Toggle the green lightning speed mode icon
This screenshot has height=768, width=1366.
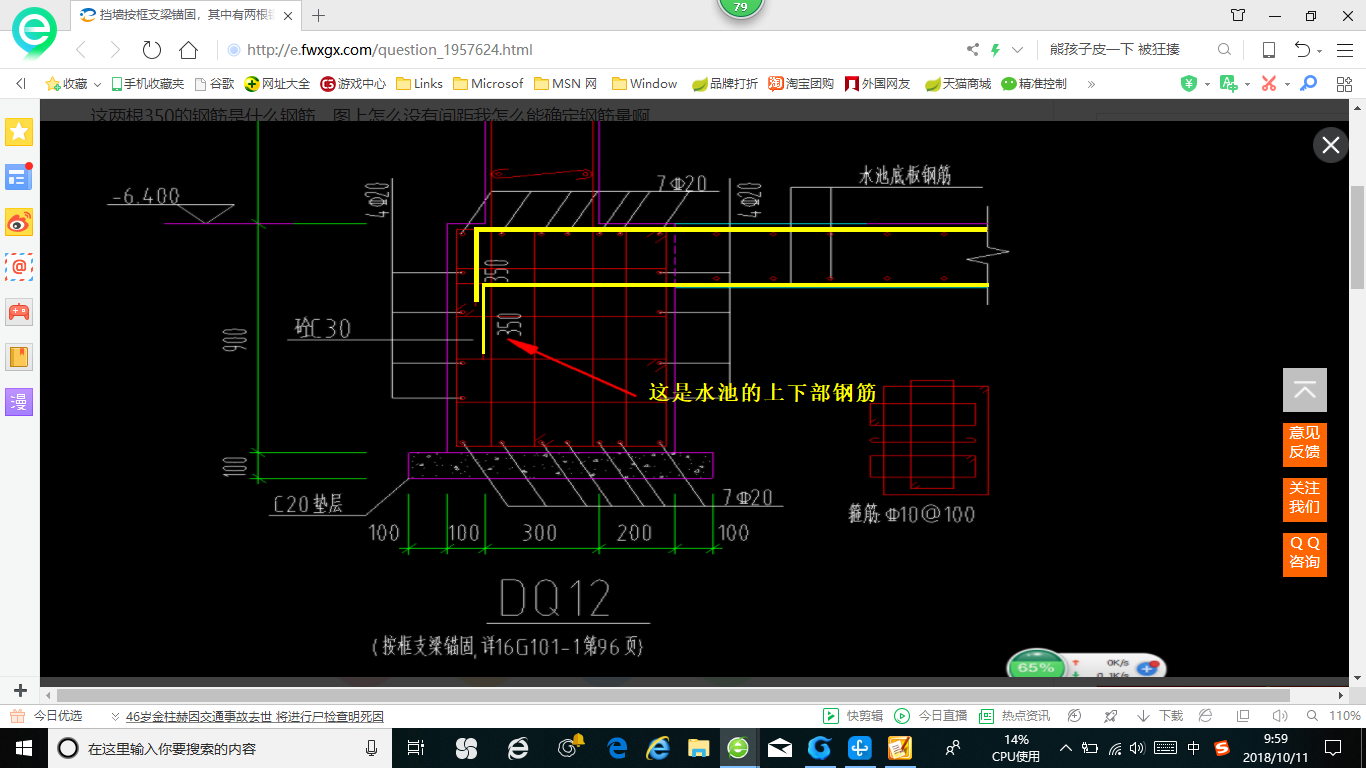(996, 50)
